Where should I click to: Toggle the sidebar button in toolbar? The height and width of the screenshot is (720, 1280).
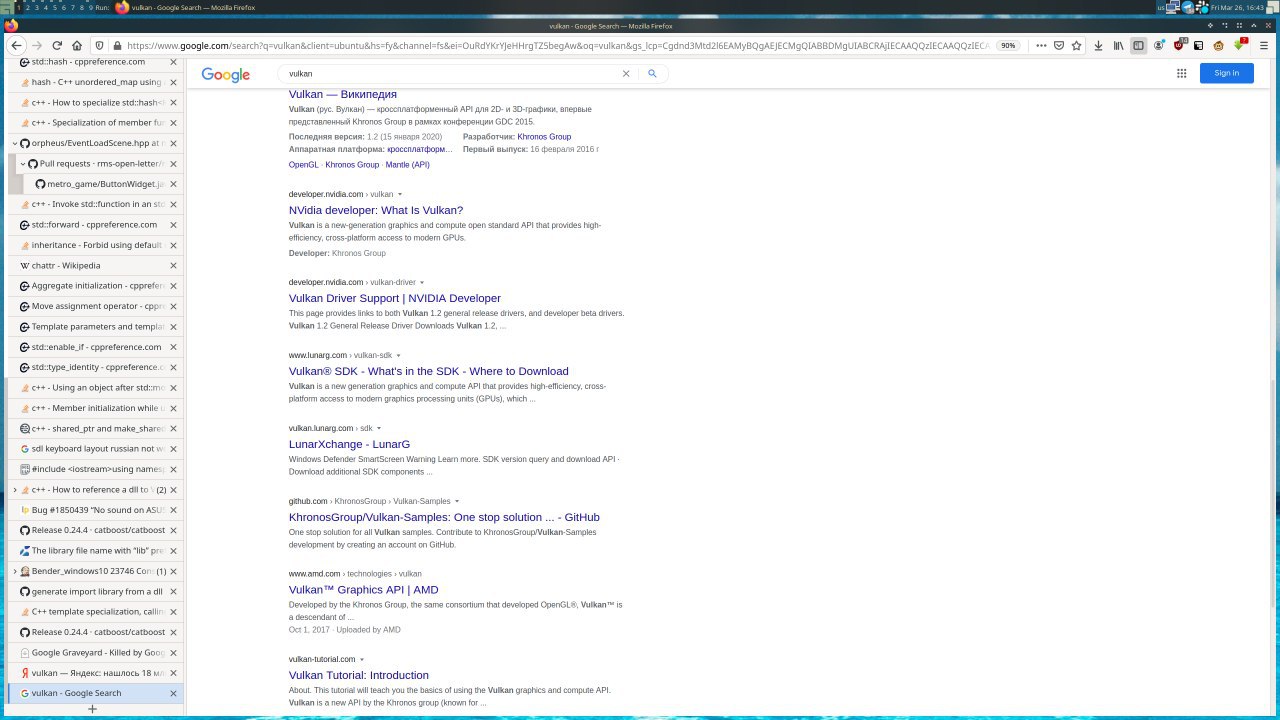point(1138,45)
